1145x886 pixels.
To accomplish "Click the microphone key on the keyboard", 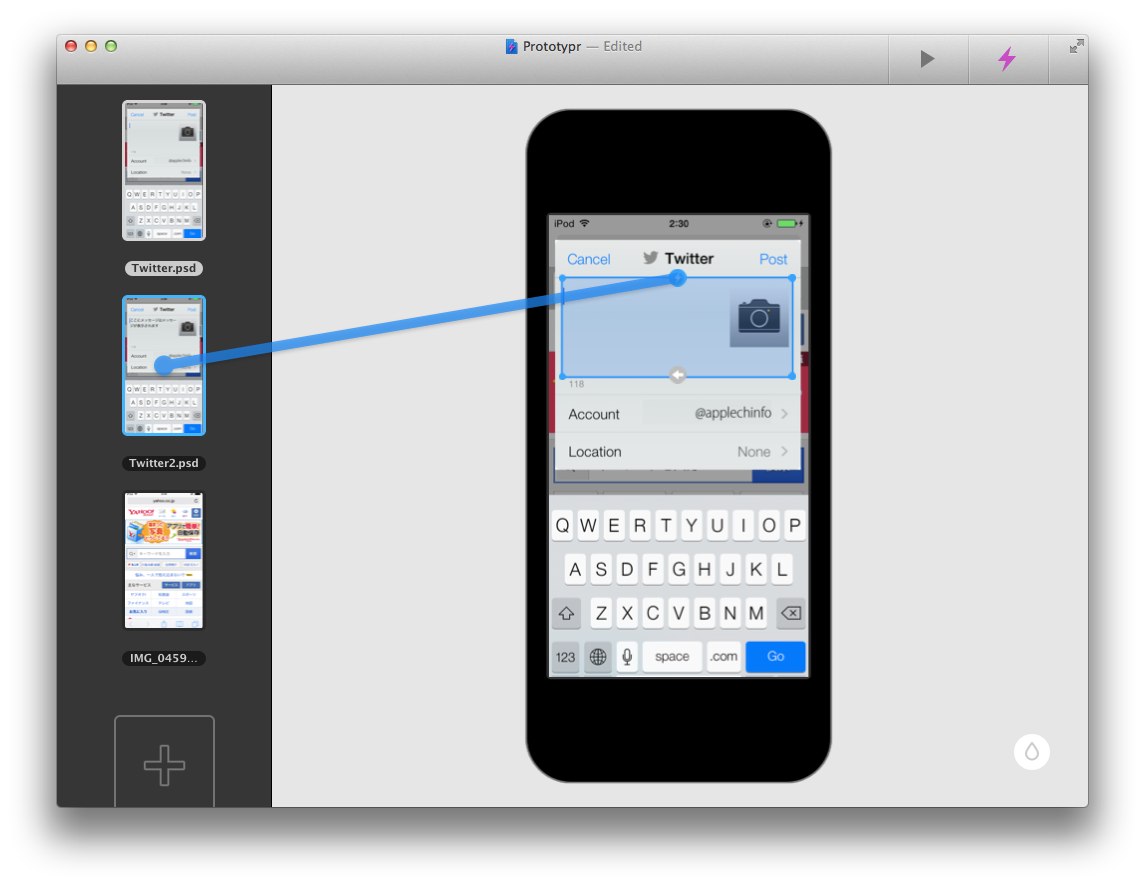I will 627,657.
